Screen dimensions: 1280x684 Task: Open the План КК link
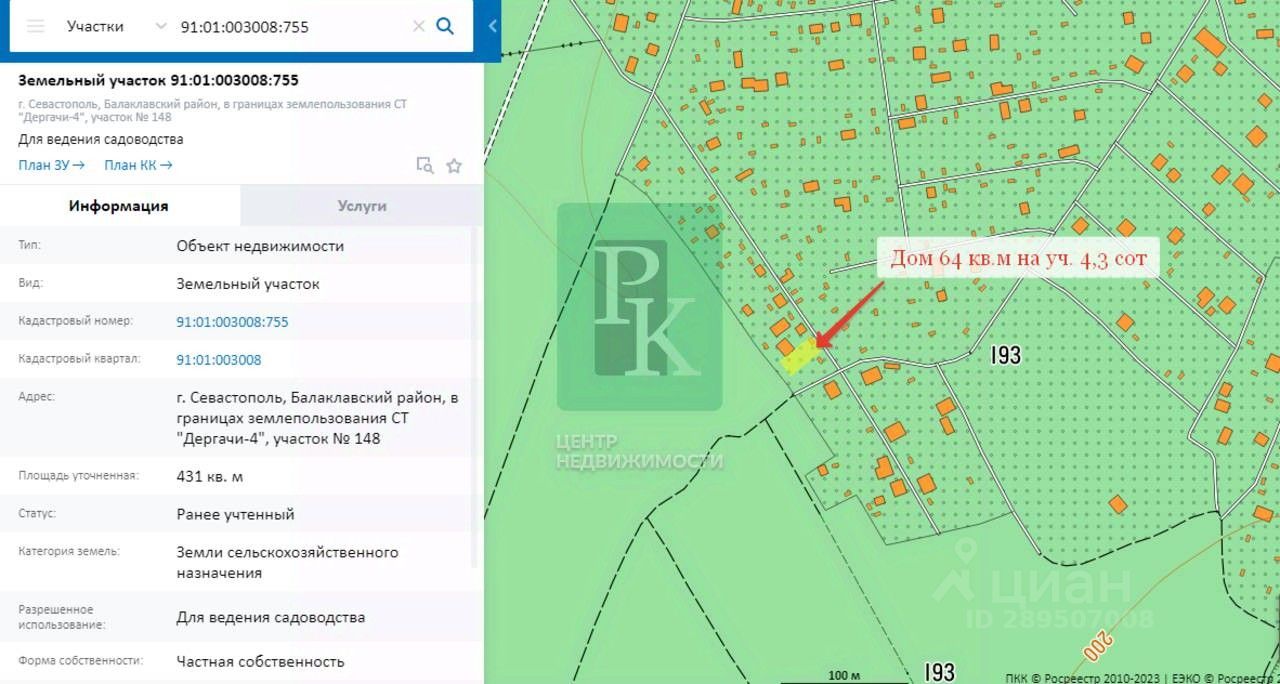pos(138,165)
